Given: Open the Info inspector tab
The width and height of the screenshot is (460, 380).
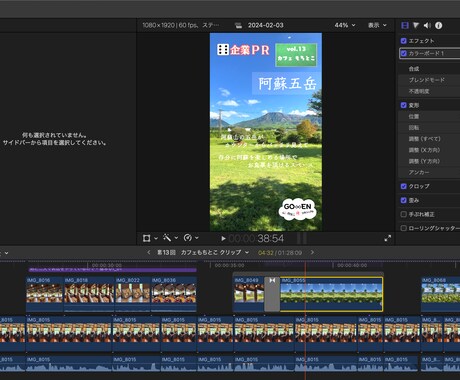Looking at the screenshot, I should click(439, 25).
